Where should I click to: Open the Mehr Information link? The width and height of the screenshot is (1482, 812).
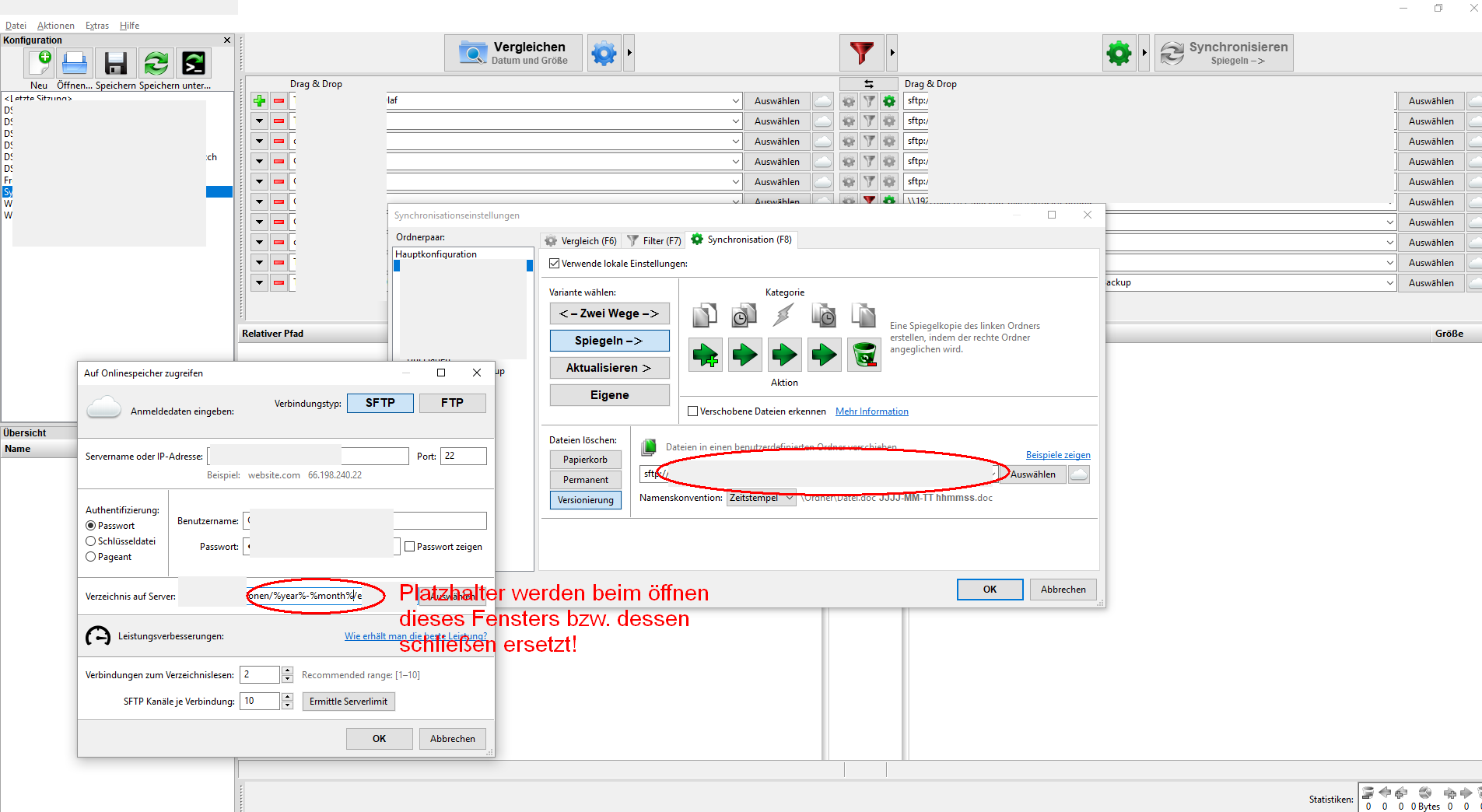872,411
